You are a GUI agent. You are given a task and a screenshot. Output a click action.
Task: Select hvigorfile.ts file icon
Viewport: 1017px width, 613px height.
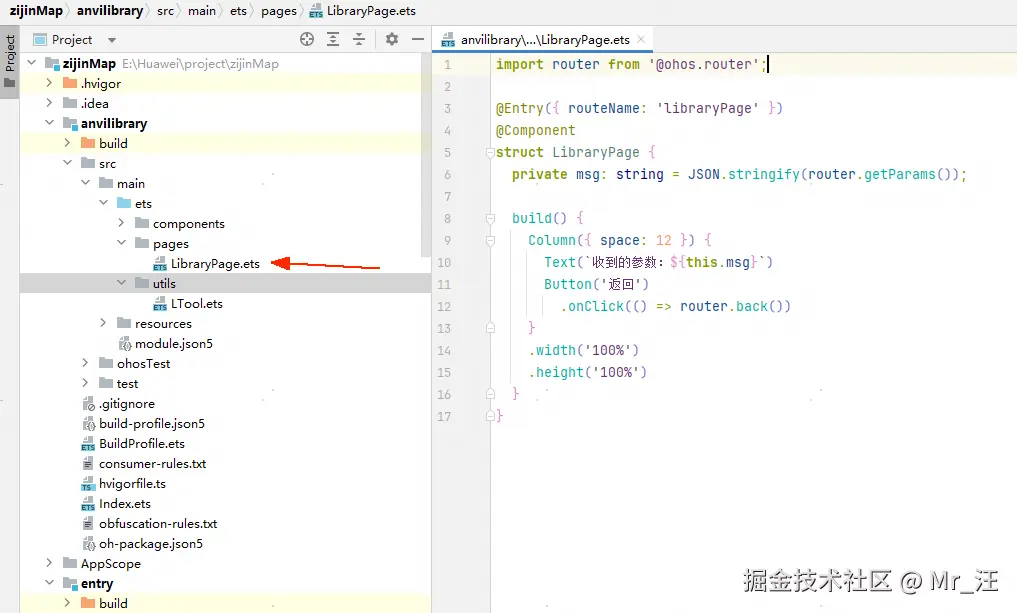point(88,484)
